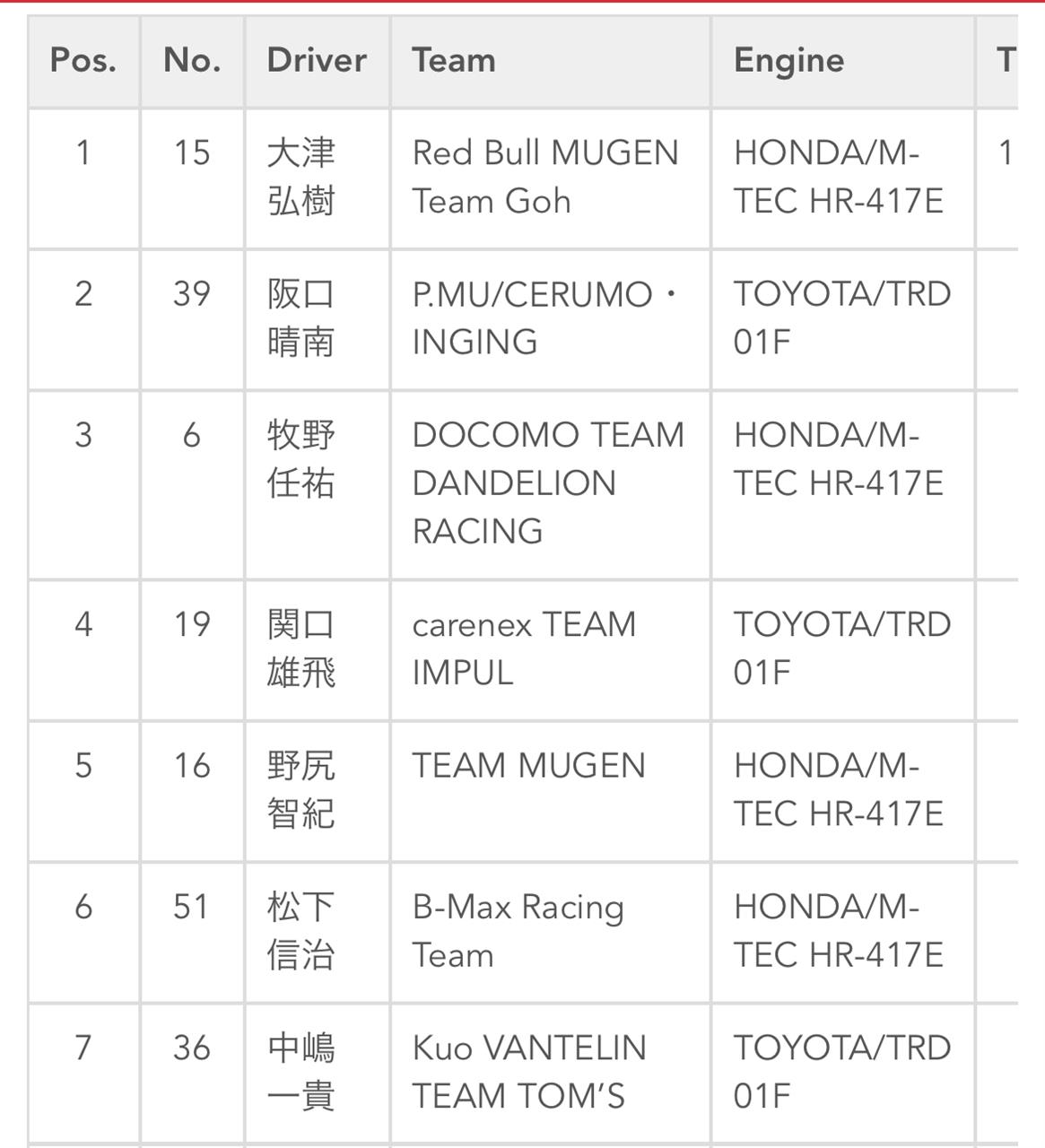This screenshot has height=1148, width=1045.
Task: Click the P.MU/CERUMO・INGING team cell
Action: tap(551, 319)
